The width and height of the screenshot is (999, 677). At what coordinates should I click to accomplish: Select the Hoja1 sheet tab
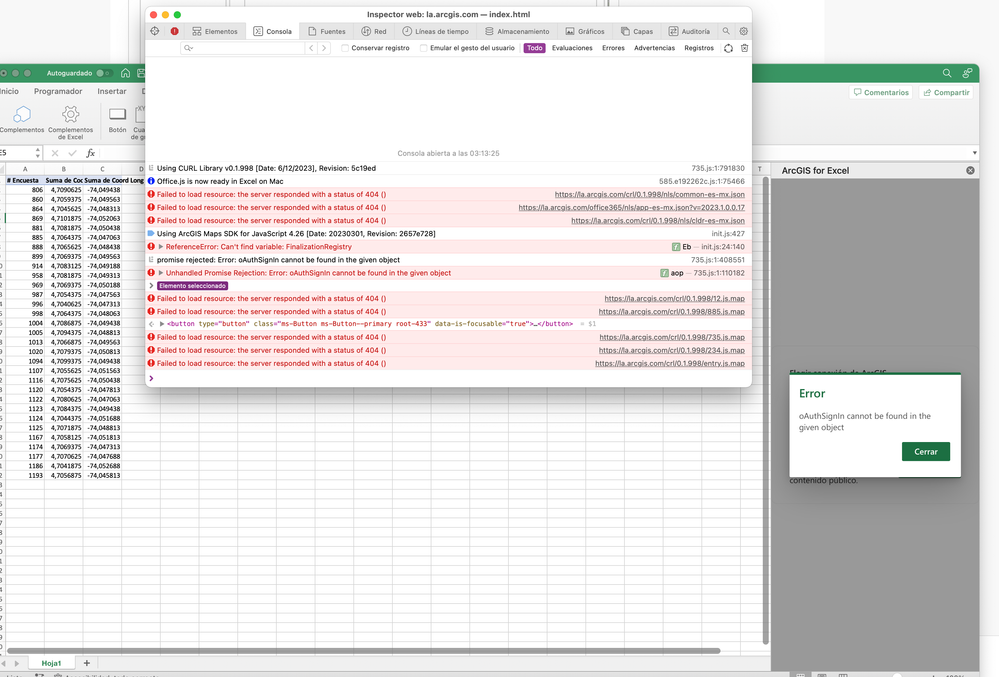point(51,663)
